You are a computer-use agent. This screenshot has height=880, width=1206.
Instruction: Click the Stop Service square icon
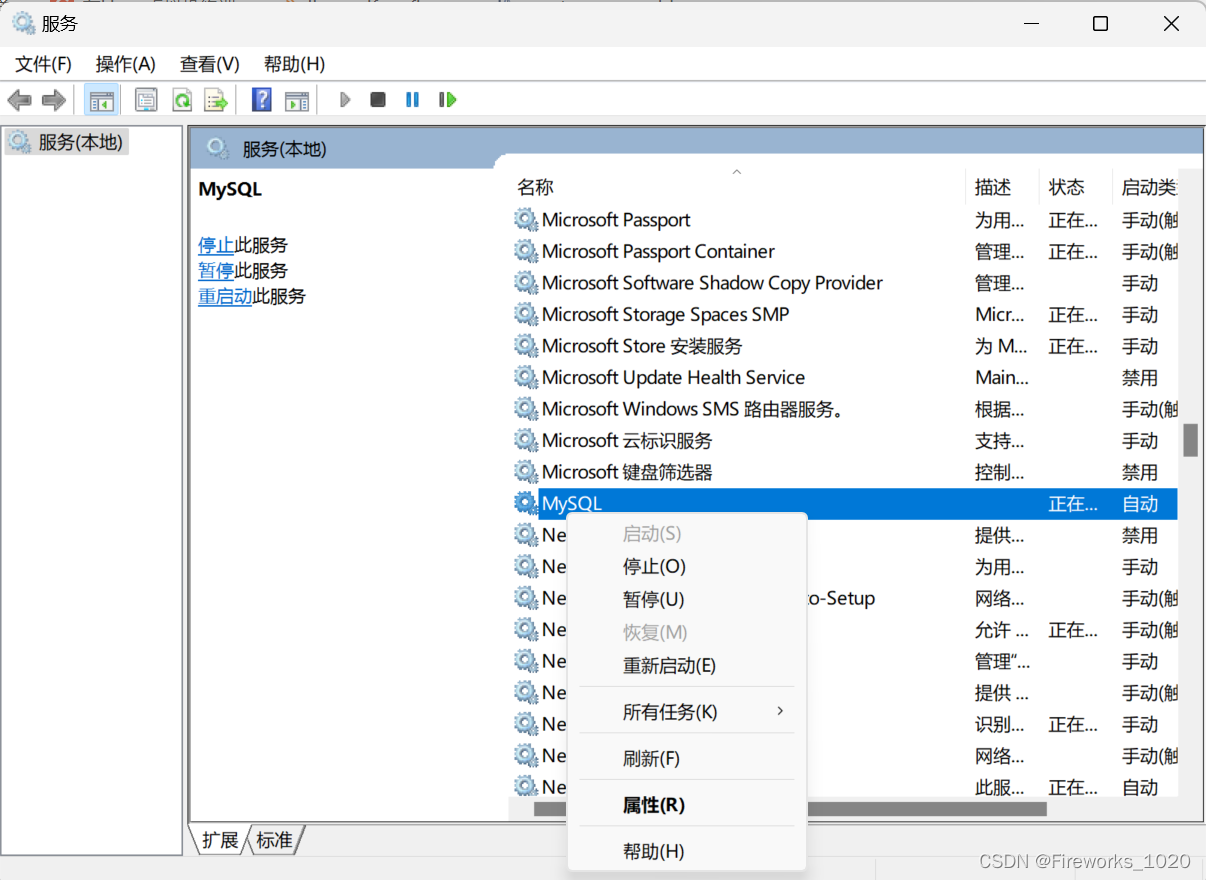pos(378,99)
